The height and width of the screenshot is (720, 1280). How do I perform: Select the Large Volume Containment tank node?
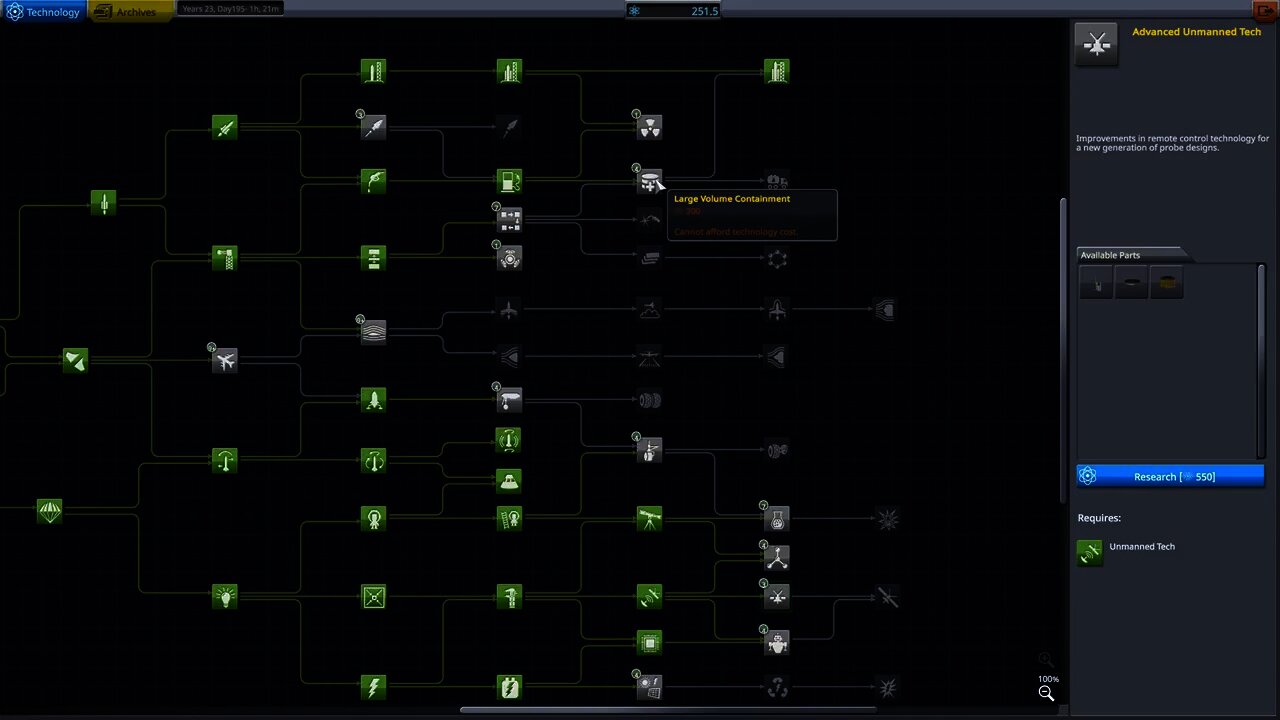click(x=649, y=181)
